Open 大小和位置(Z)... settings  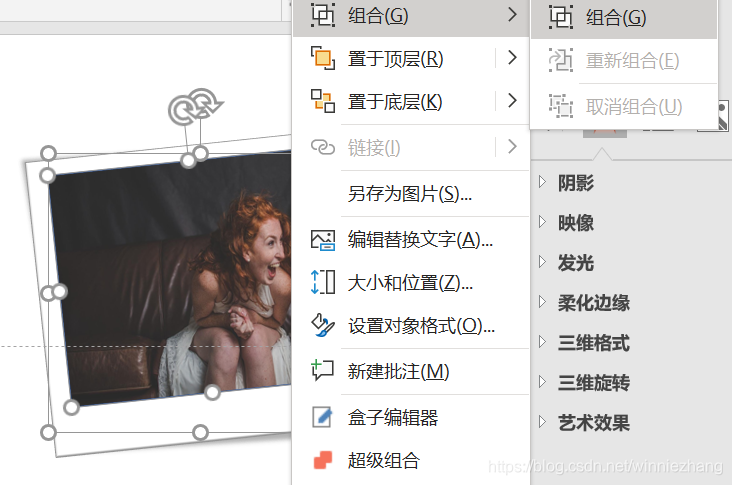pos(411,282)
